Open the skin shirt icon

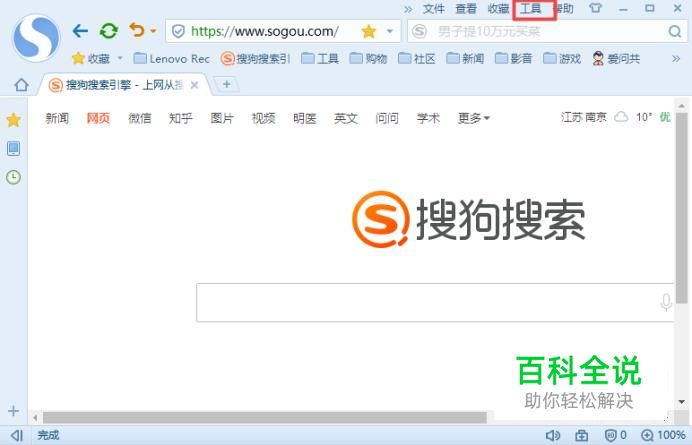(595, 8)
